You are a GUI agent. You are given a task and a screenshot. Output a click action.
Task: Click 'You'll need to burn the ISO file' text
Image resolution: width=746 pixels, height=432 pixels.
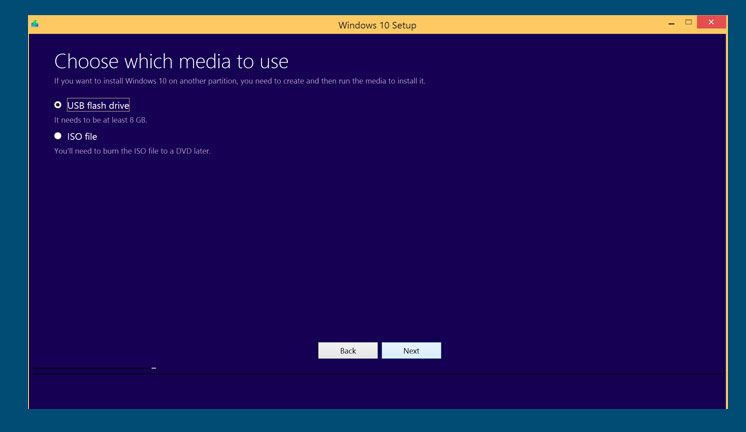[132, 151]
